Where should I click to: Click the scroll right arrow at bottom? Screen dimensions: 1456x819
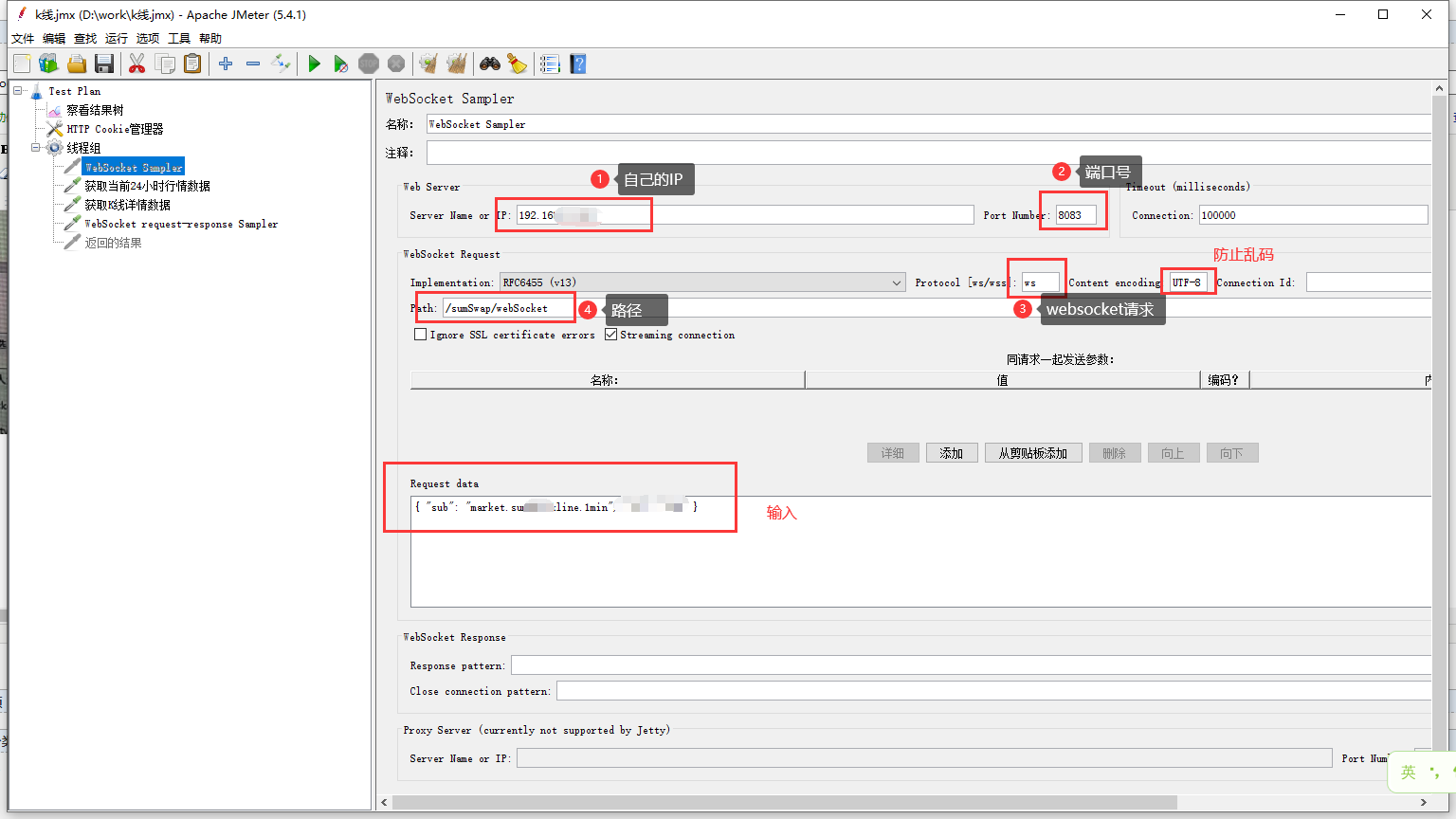[1423, 802]
